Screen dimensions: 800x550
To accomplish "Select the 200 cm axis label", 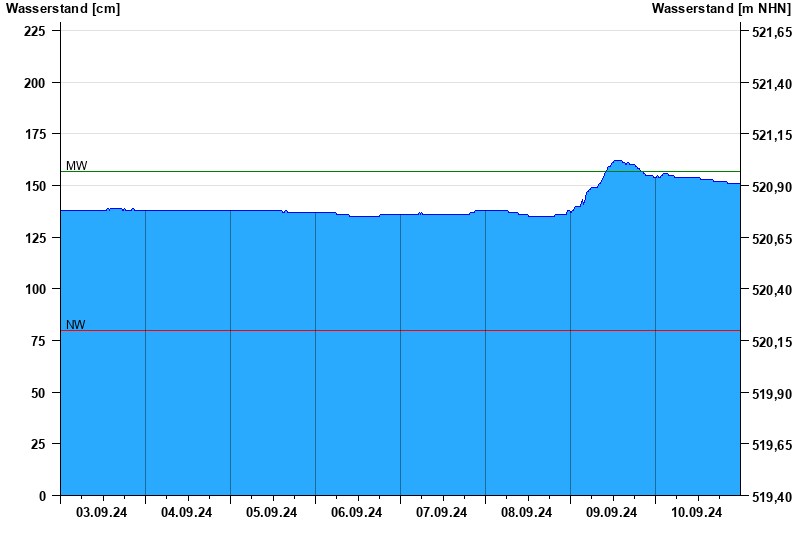I will [x=35, y=83].
